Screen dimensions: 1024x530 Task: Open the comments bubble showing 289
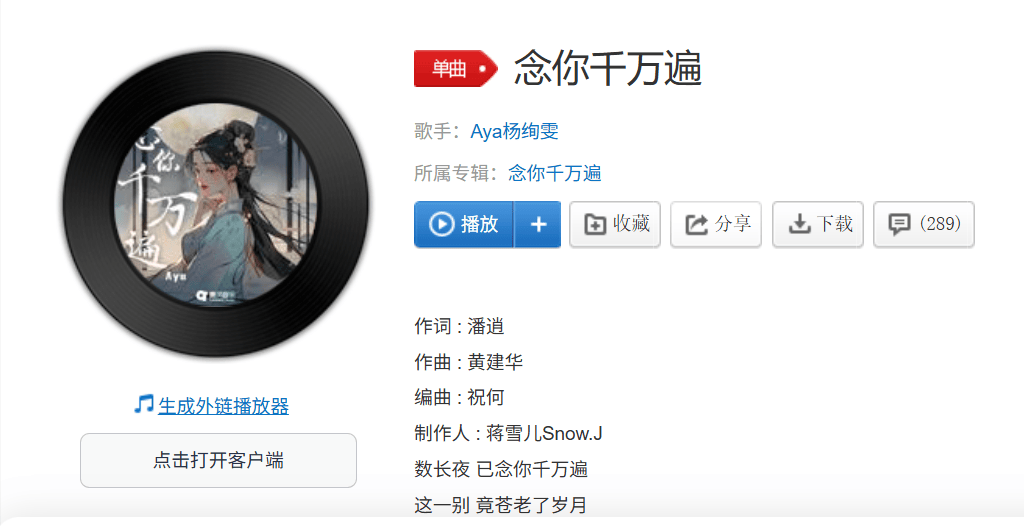tap(923, 225)
